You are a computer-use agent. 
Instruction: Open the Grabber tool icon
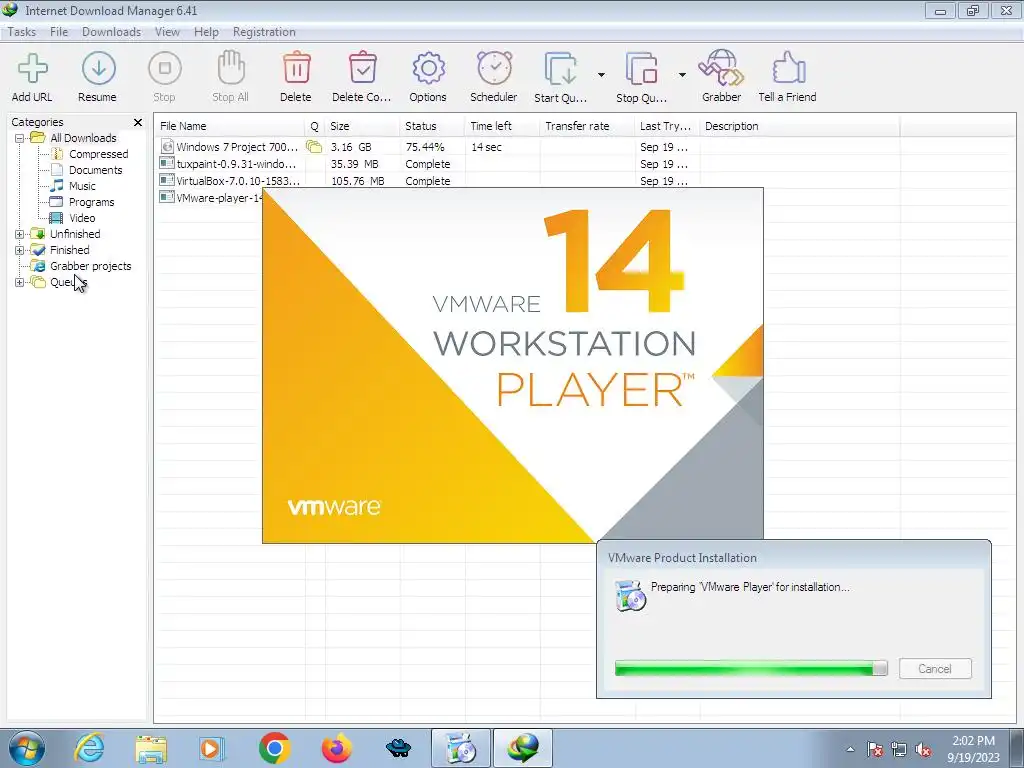pyautogui.click(x=721, y=68)
